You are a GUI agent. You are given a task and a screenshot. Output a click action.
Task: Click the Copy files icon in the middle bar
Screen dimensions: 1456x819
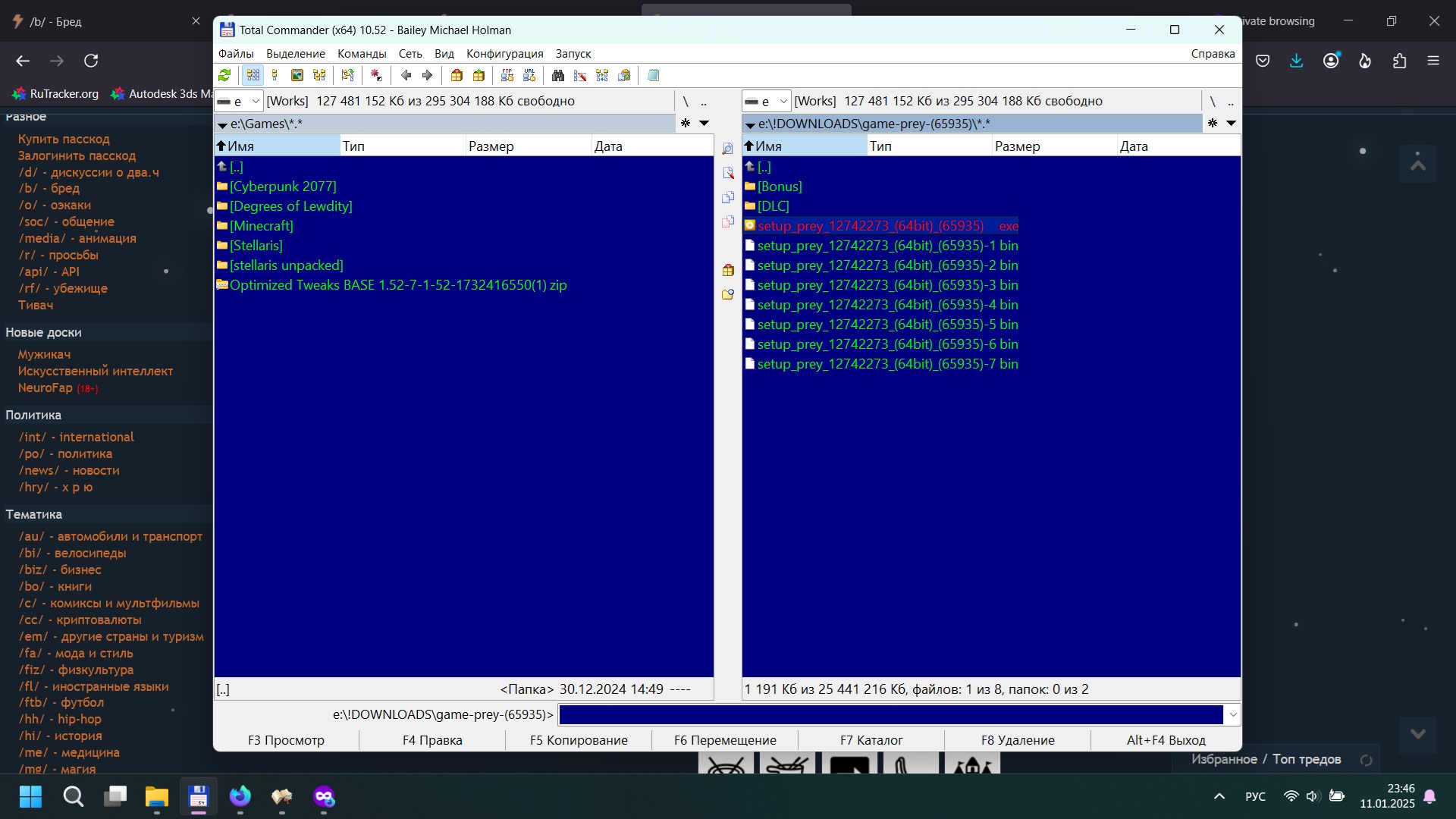tap(727, 197)
